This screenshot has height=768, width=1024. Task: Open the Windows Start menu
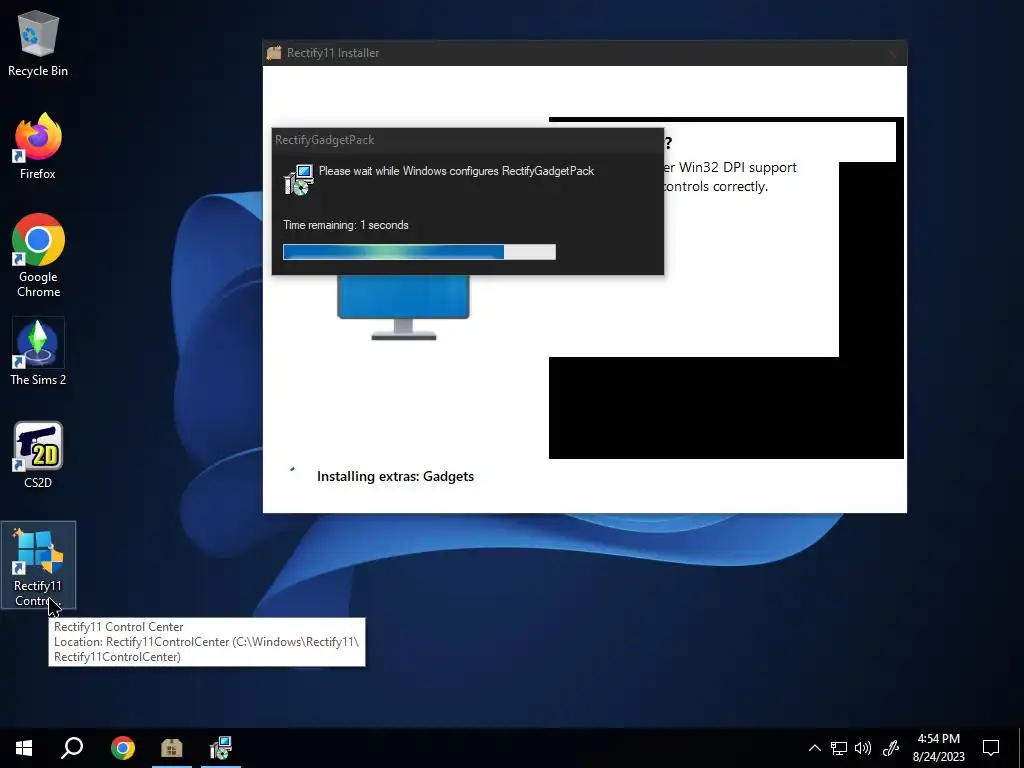click(24, 748)
